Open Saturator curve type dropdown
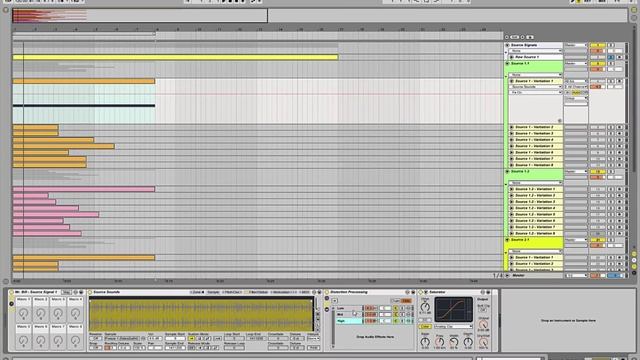Screen dimensions: 640x360 tap(453, 327)
